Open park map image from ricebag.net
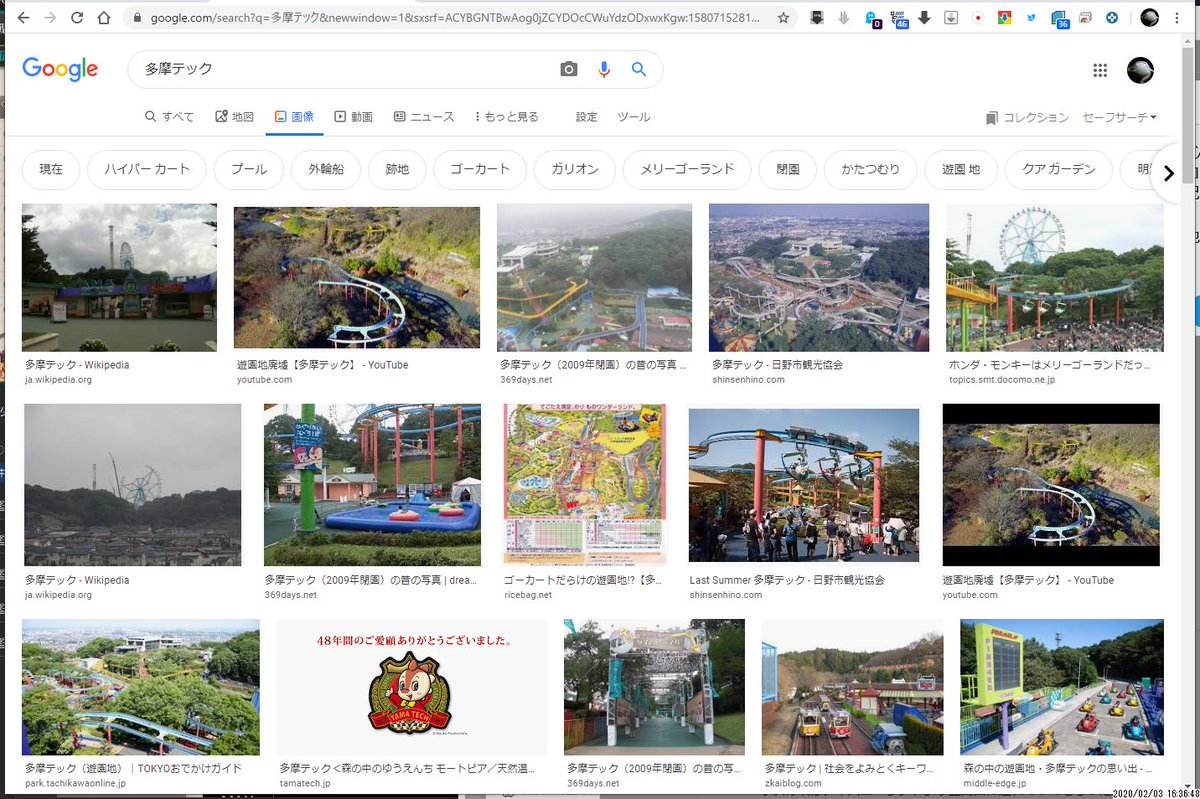Image resolution: width=1200 pixels, height=799 pixels. click(584, 485)
